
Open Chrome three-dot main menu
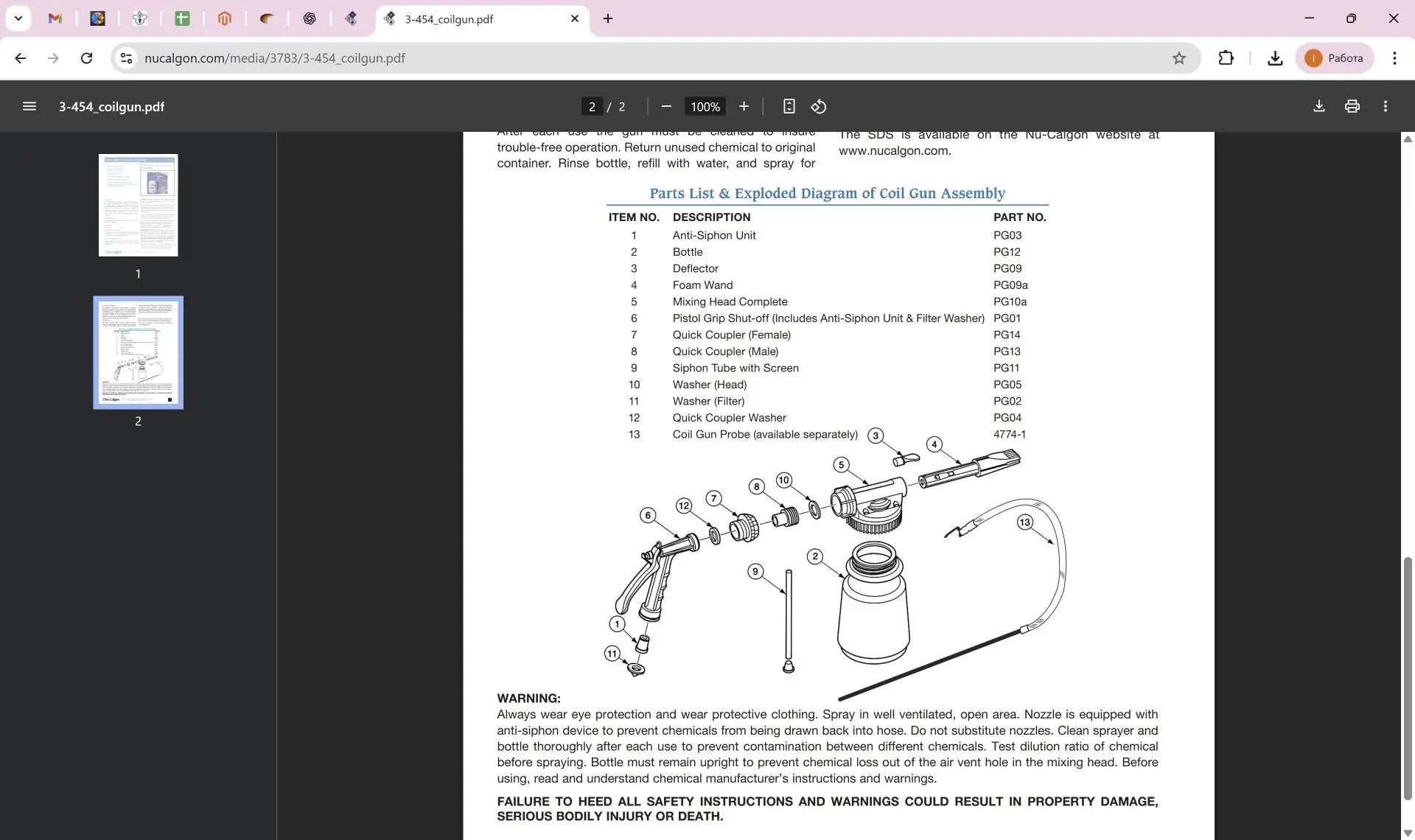1394,58
